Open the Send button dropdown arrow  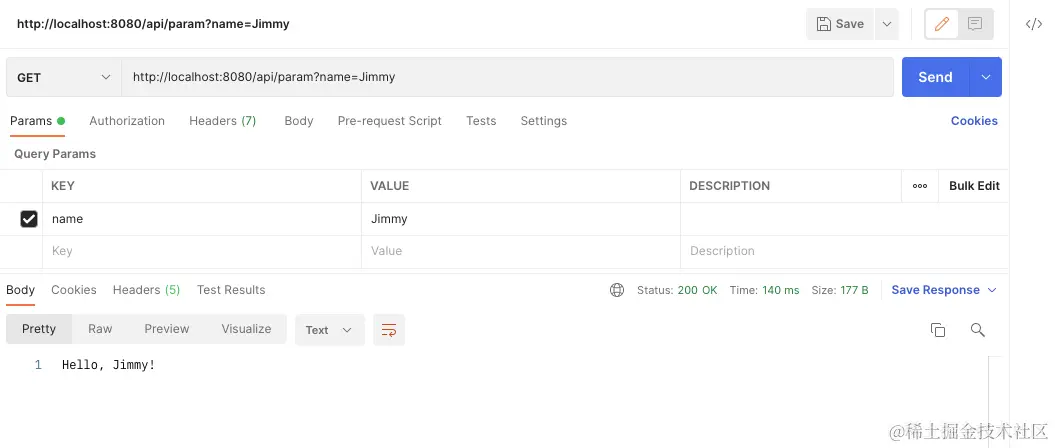tap(986, 77)
